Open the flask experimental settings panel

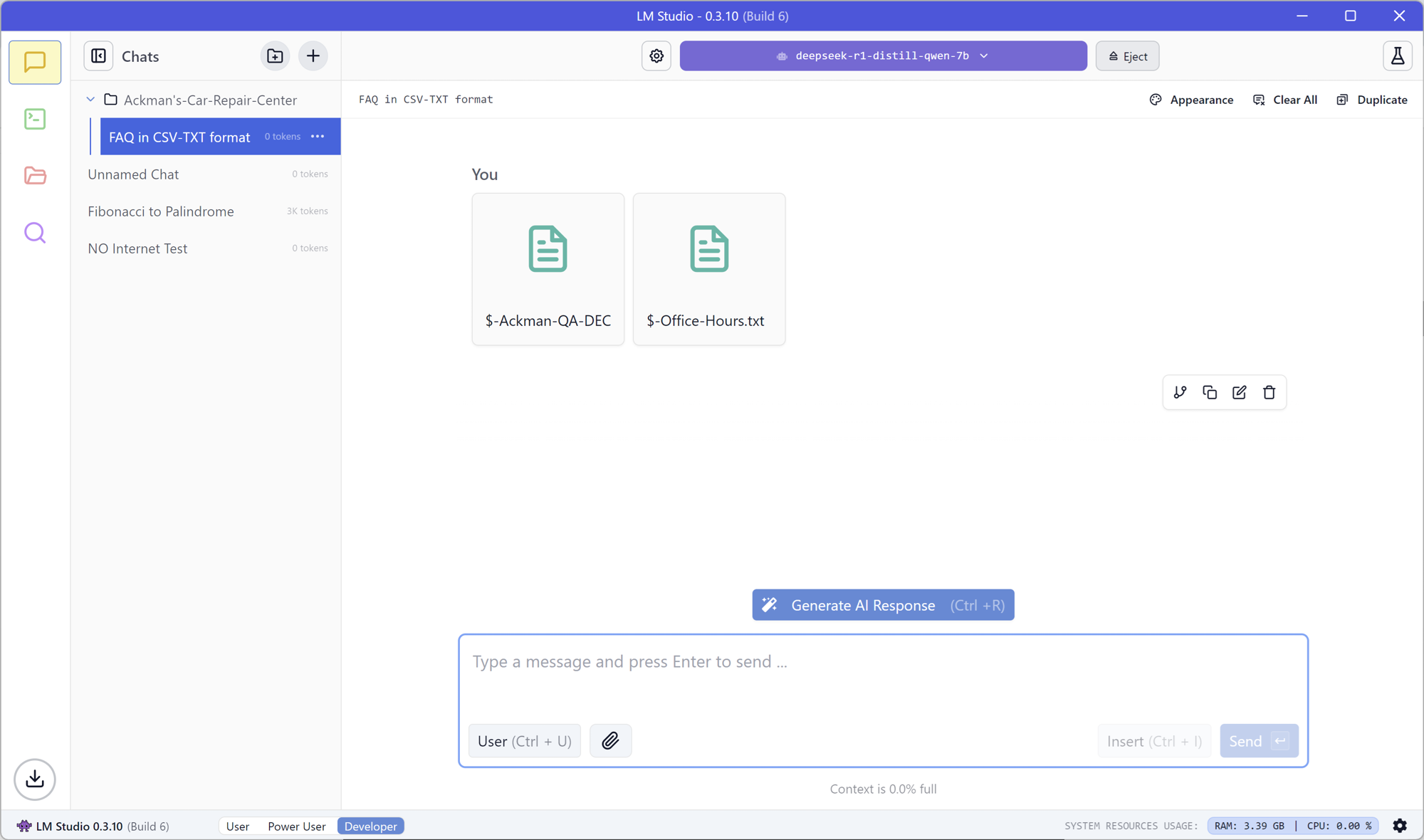click(1398, 56)
